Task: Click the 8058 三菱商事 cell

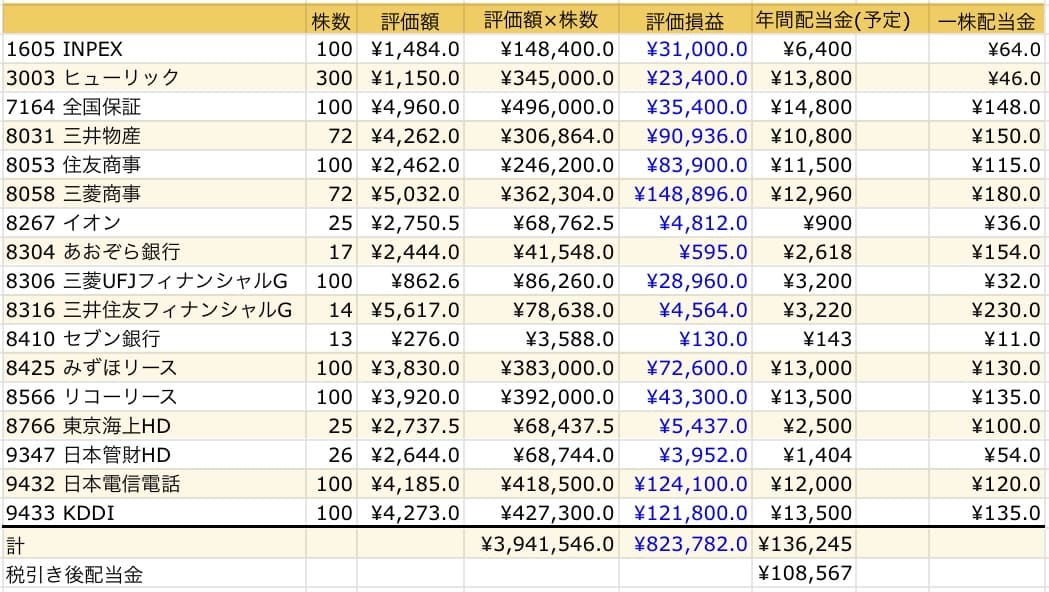Action: (x=155, y=194)
